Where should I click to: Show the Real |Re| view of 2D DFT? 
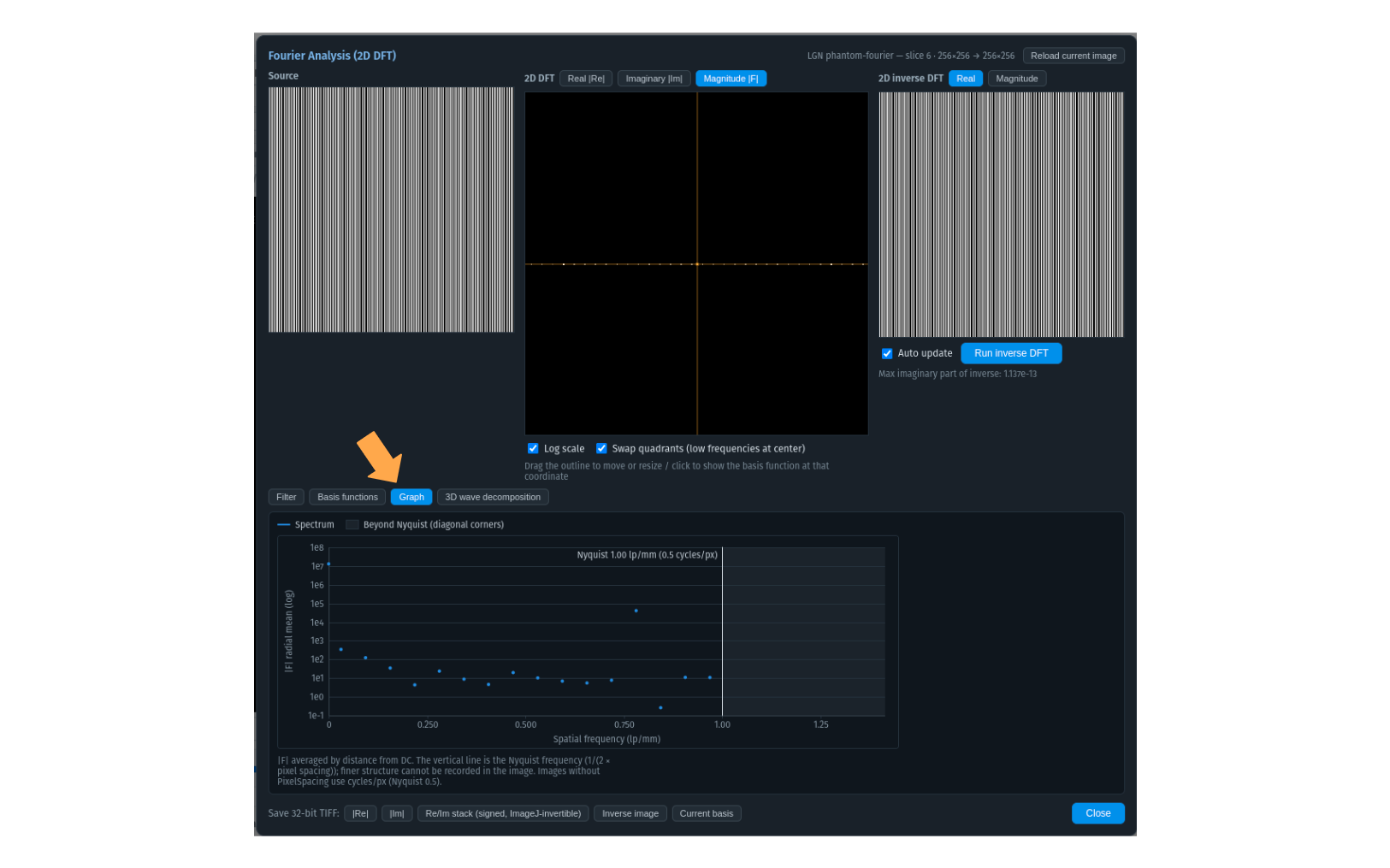(585, 79)
